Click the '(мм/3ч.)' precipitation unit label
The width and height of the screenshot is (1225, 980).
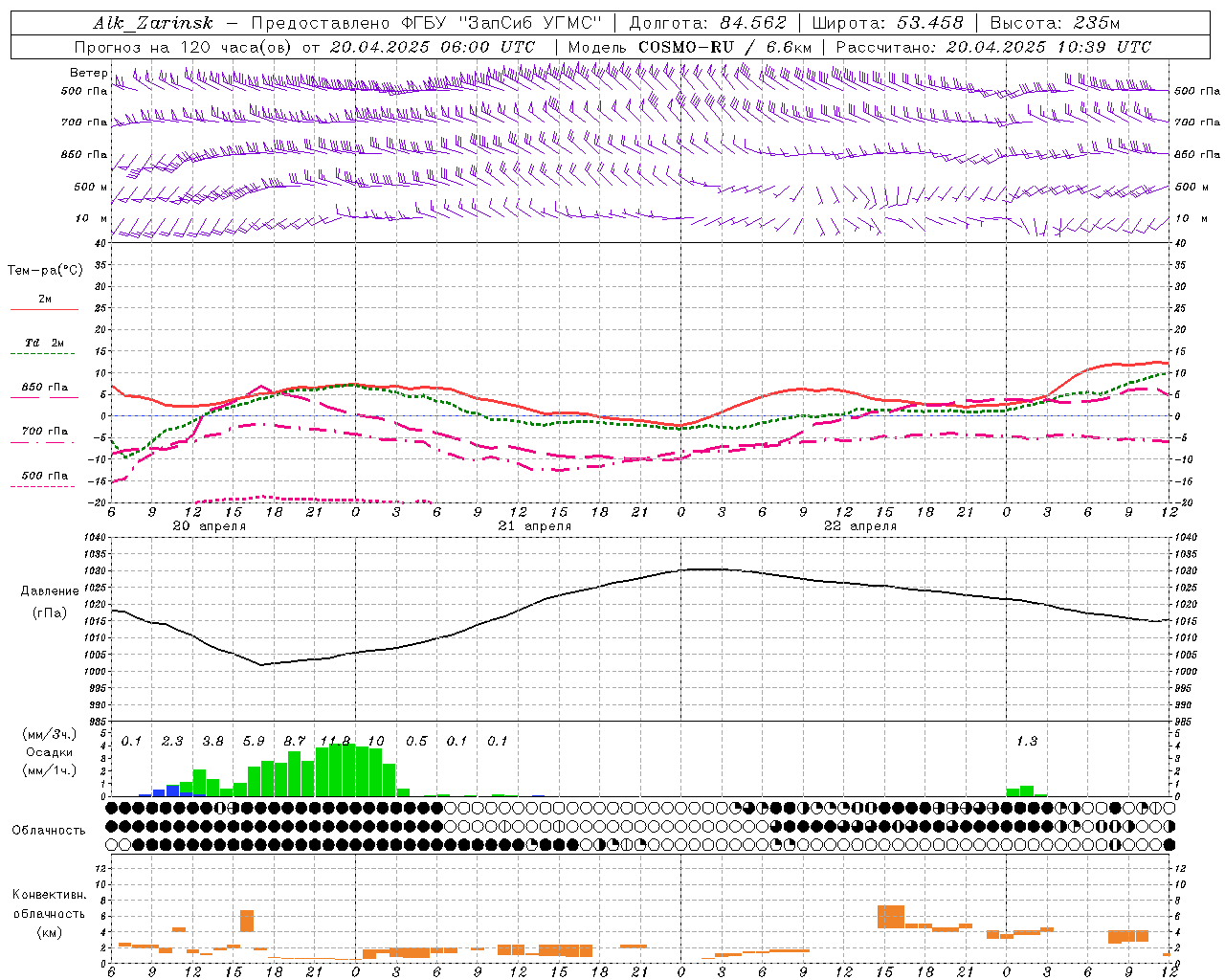(50, 734)
